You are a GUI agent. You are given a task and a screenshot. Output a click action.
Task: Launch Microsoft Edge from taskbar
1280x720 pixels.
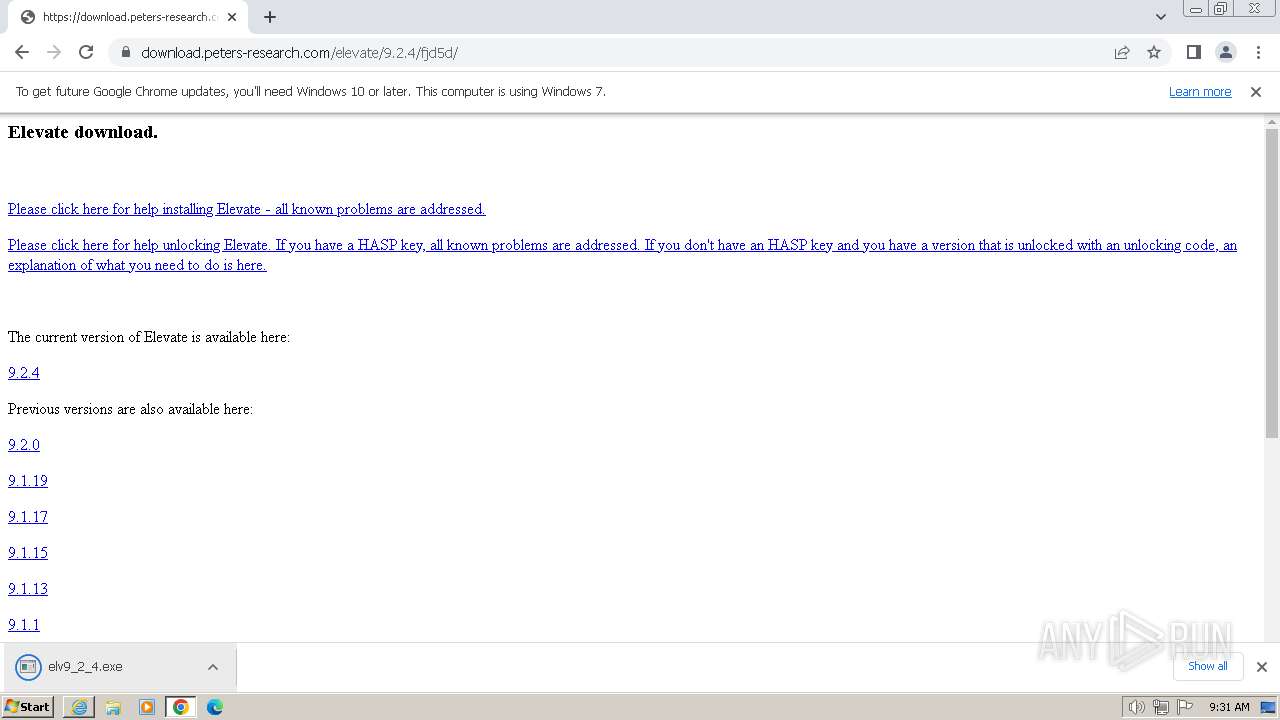click(215, 707)
